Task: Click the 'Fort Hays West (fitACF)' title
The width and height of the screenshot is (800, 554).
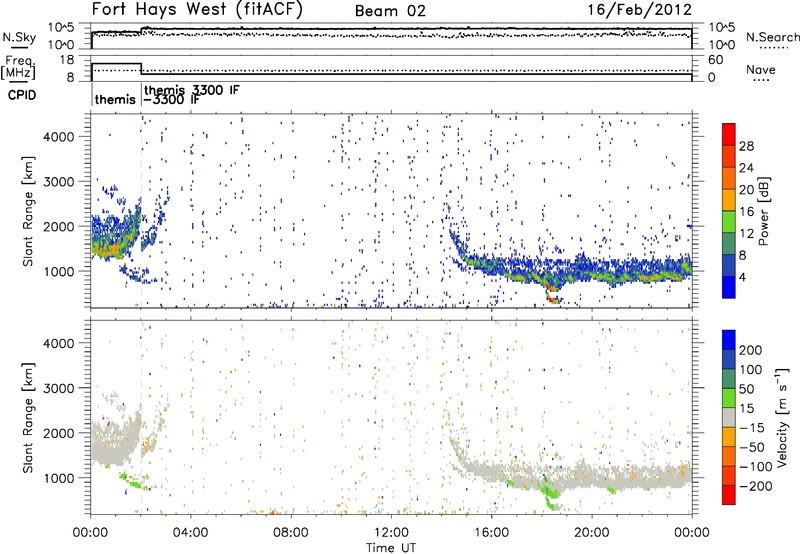Action: (197, 10)
